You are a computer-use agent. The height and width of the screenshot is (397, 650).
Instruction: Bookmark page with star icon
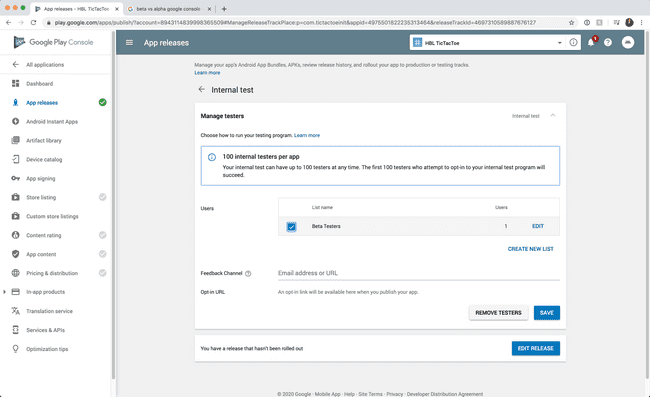[572, 22]
